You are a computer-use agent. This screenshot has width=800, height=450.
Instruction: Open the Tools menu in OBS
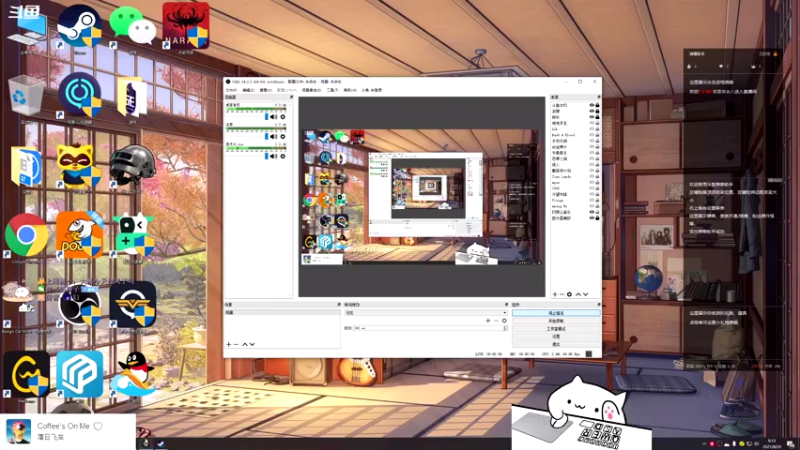[x=333, y=90]
